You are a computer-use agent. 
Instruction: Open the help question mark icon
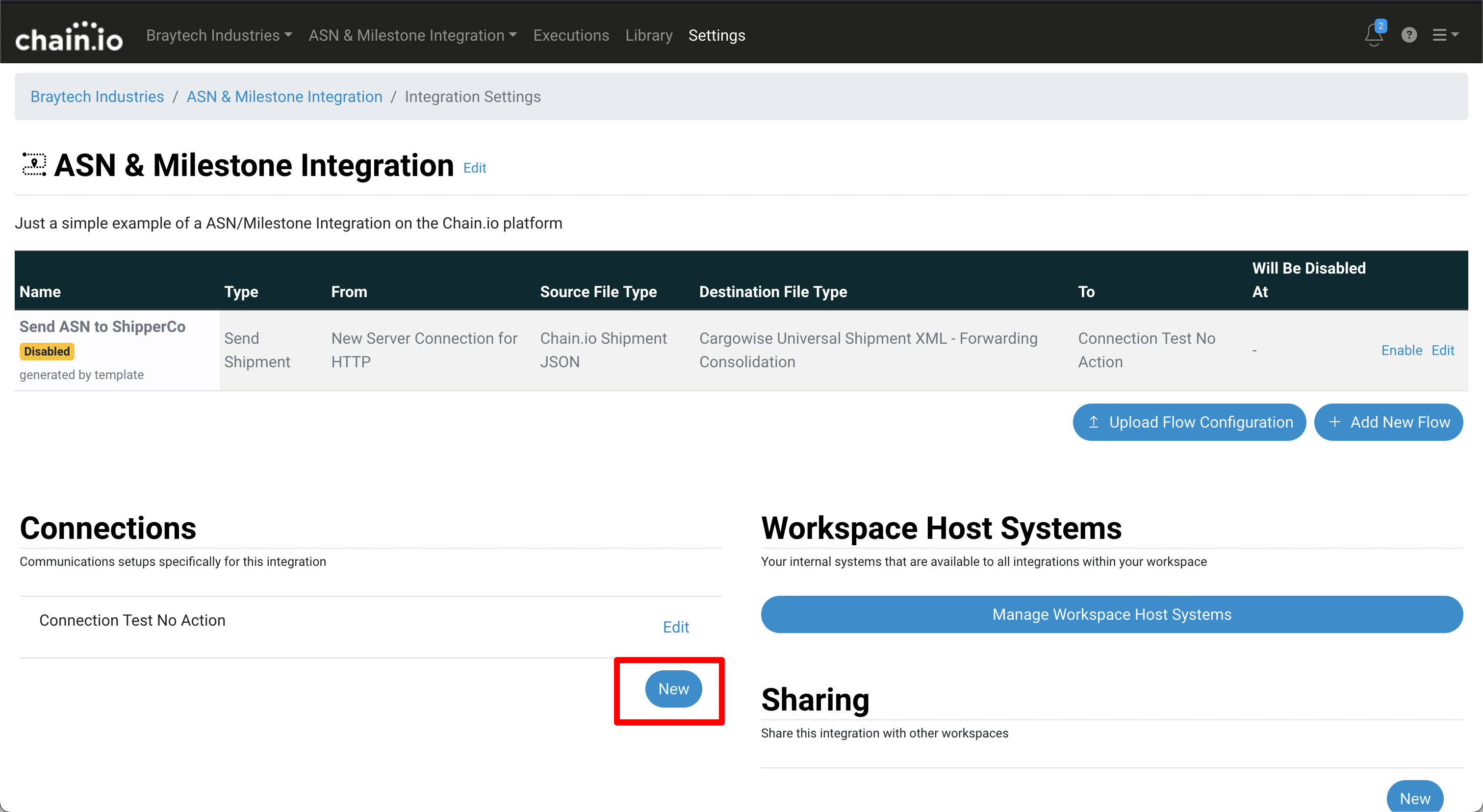(x=1409, y=35)
